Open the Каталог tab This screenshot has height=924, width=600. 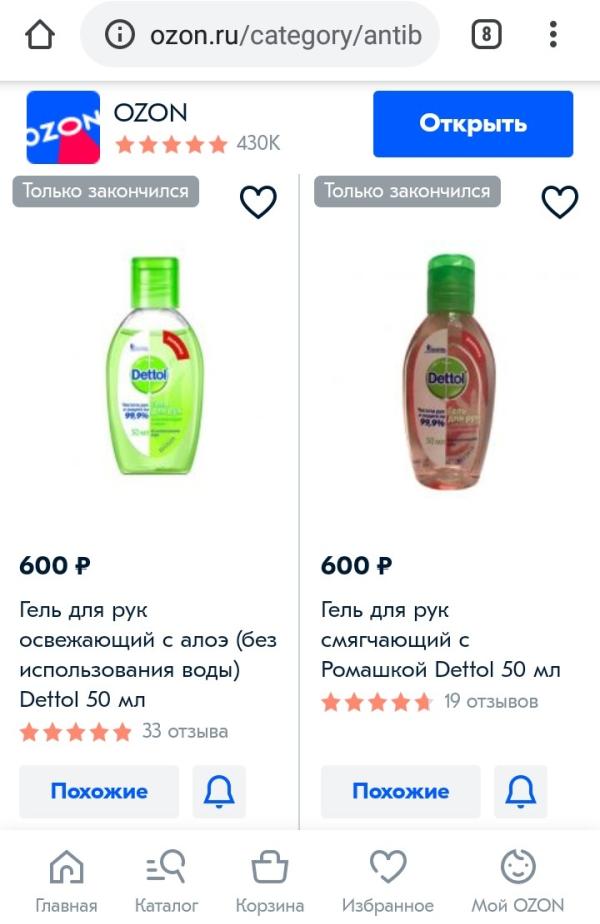[x=166, y=880]
